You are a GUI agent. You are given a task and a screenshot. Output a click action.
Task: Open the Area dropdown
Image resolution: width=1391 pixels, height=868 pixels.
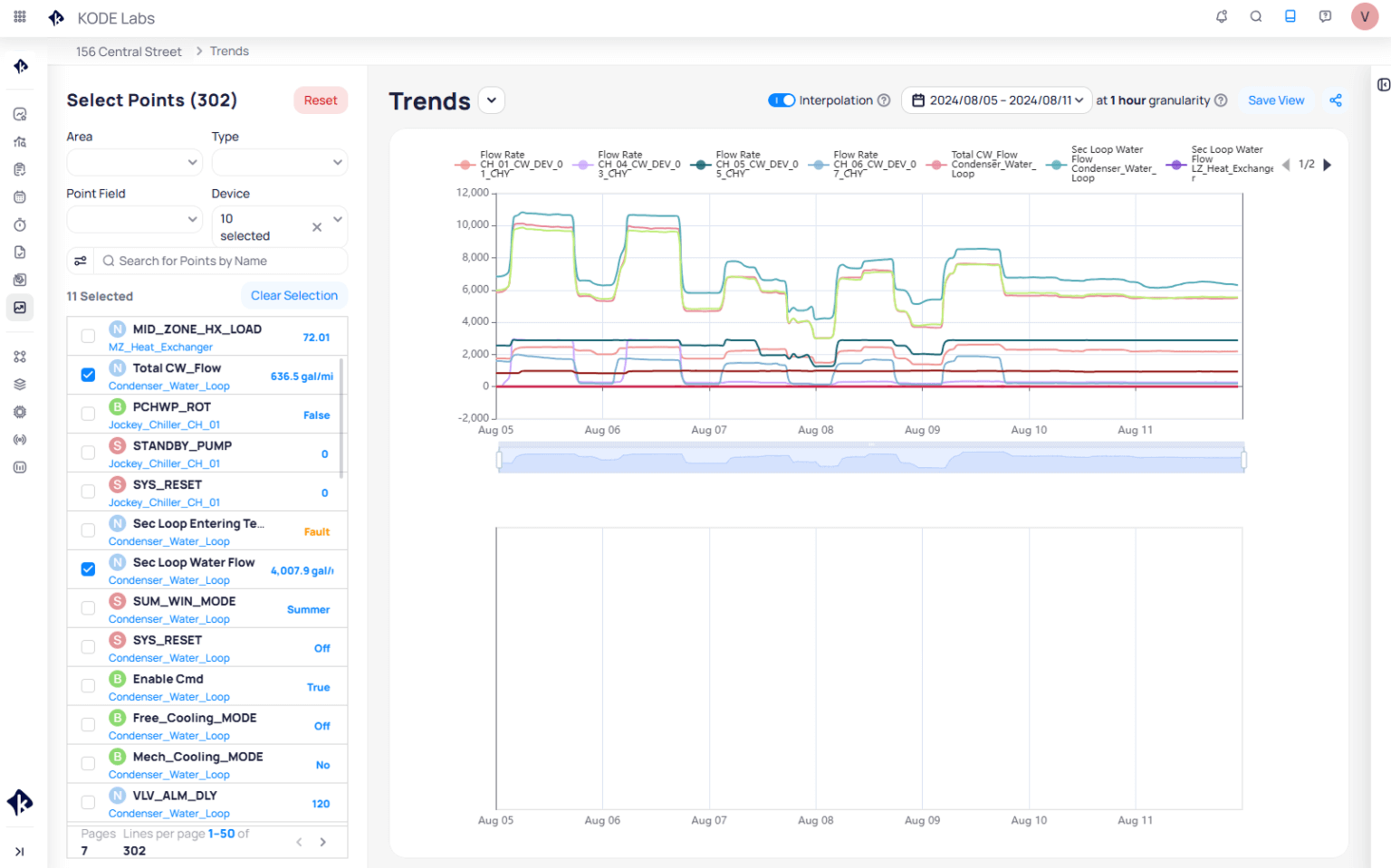click(x=134, y=162)
